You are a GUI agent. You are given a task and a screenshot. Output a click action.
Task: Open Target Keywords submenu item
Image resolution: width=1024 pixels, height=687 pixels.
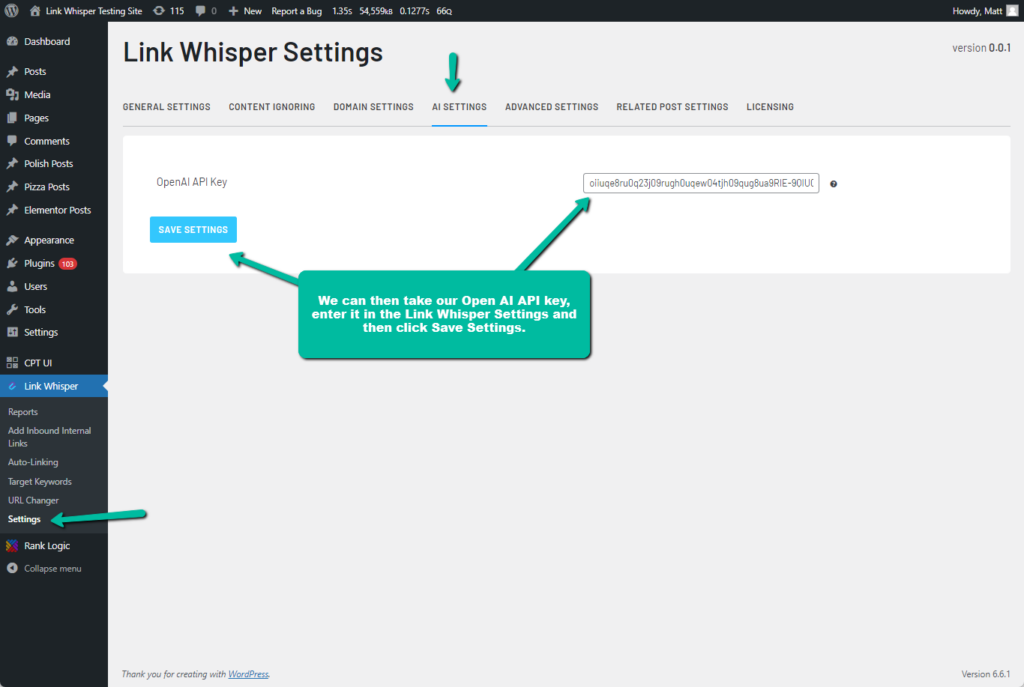(x=40, y=481)
